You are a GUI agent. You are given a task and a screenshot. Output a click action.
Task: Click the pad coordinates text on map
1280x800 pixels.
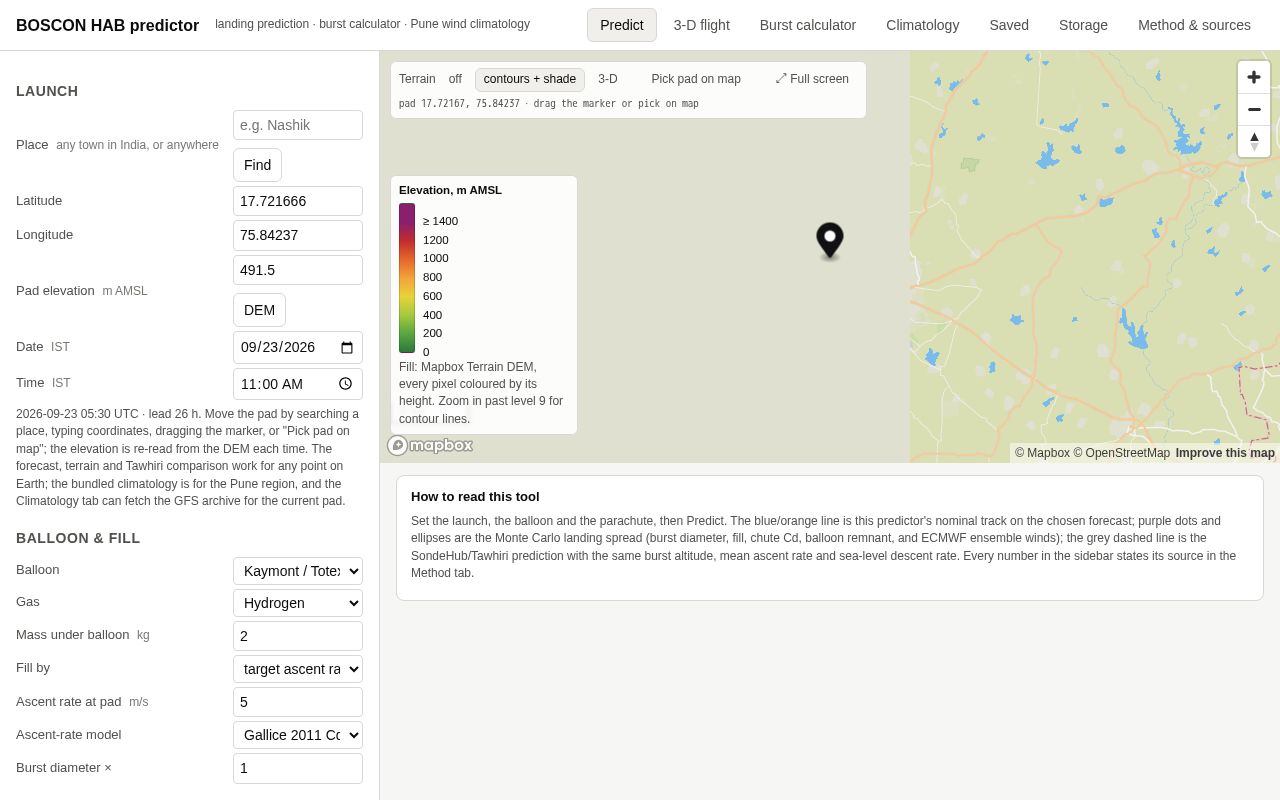[549, 104]
